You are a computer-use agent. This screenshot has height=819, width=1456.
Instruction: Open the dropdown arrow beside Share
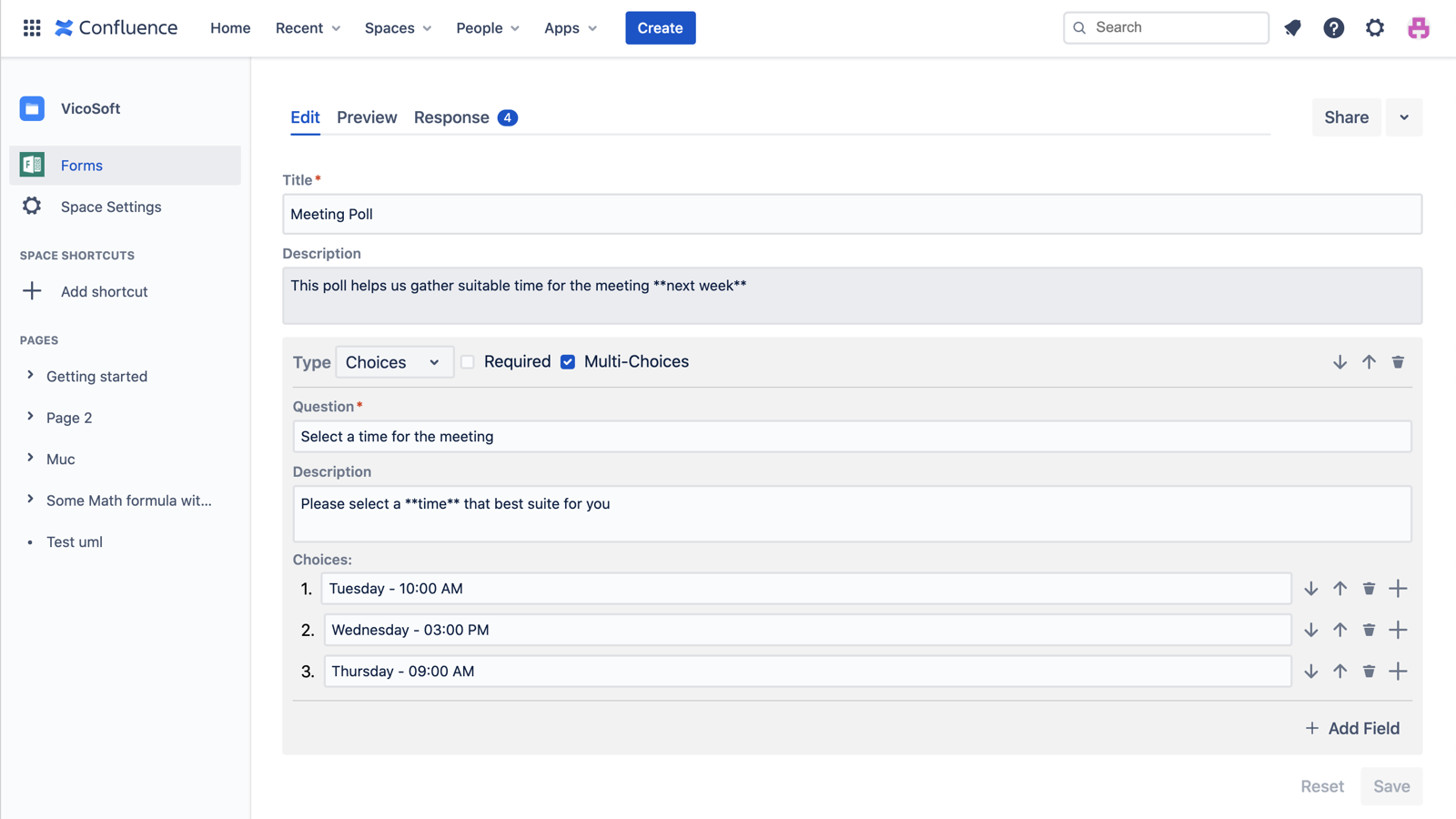1403,117
